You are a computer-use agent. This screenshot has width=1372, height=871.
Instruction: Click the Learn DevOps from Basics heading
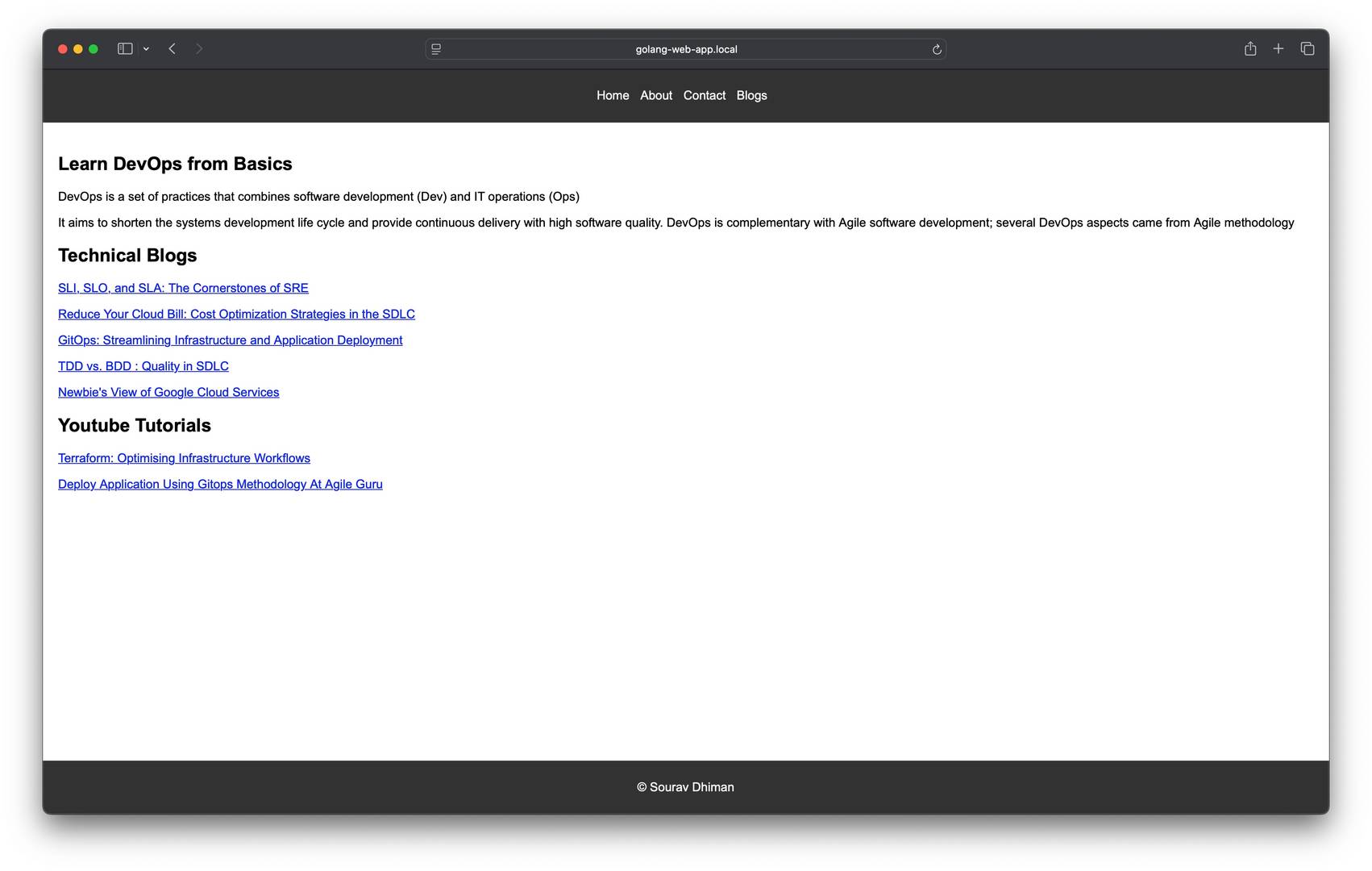pyautogui.click(x=175, y=164)
